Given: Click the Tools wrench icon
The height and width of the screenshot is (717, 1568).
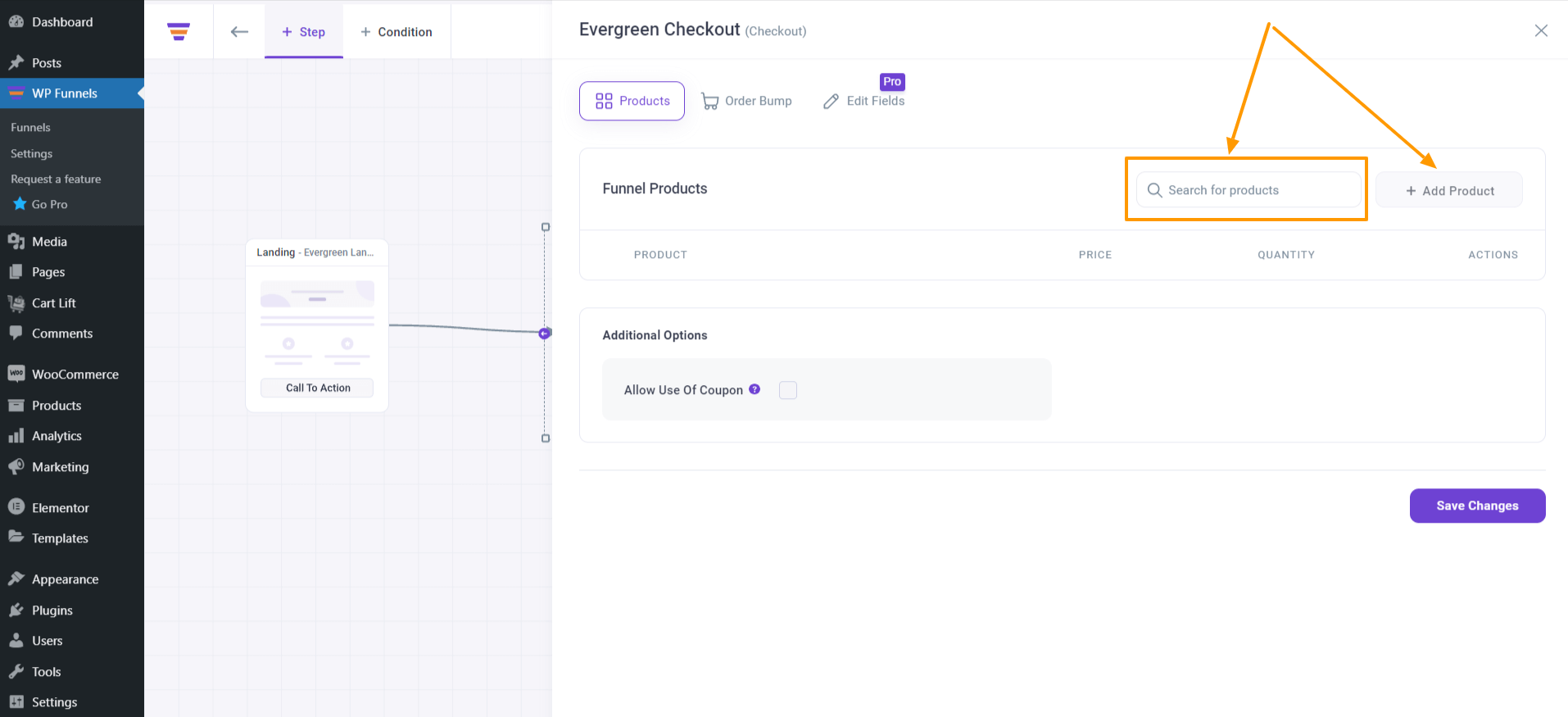Looking at the screenshot, I should pos(16,671).
